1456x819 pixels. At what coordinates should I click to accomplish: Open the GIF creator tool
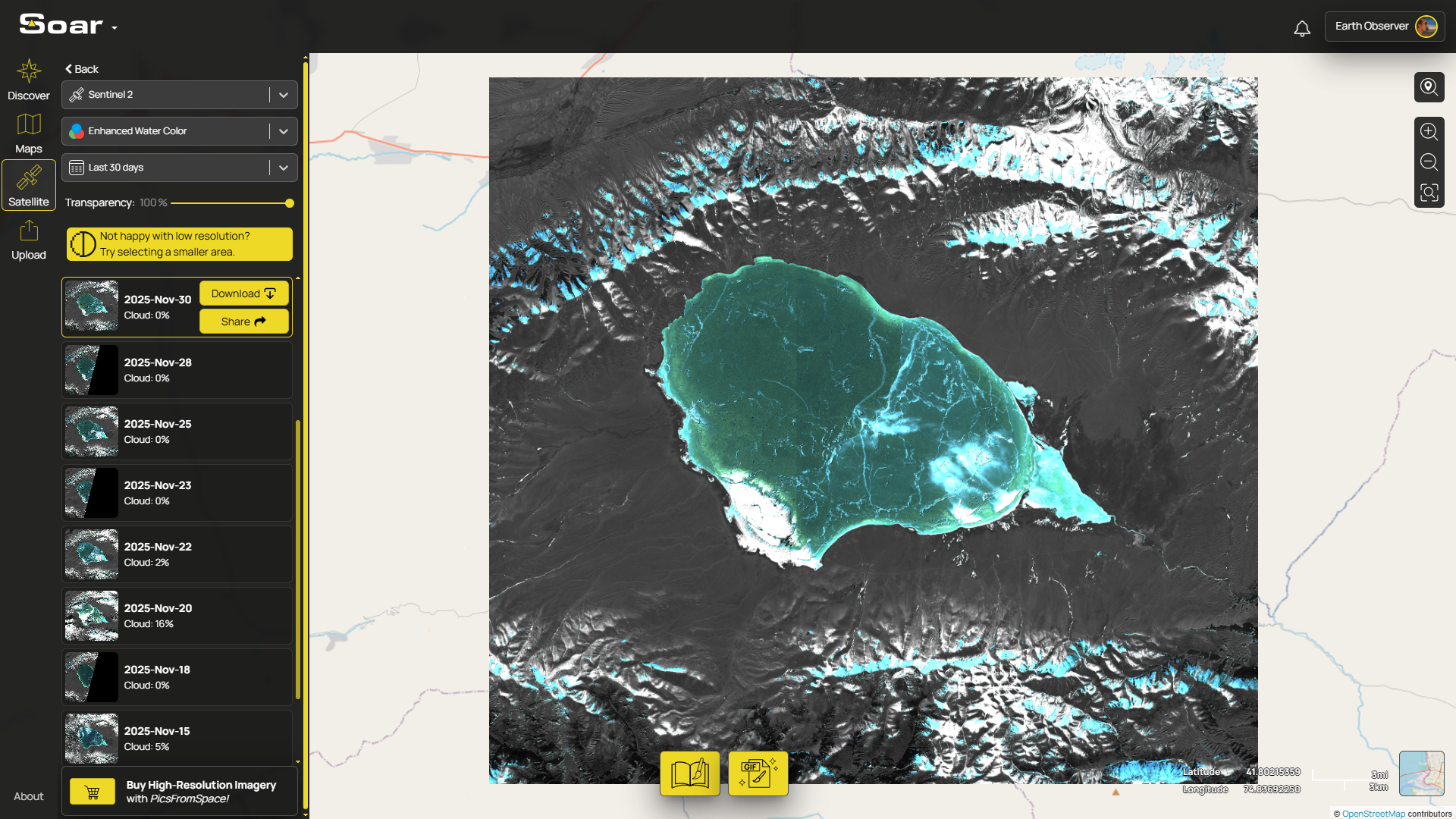(758, 773)
